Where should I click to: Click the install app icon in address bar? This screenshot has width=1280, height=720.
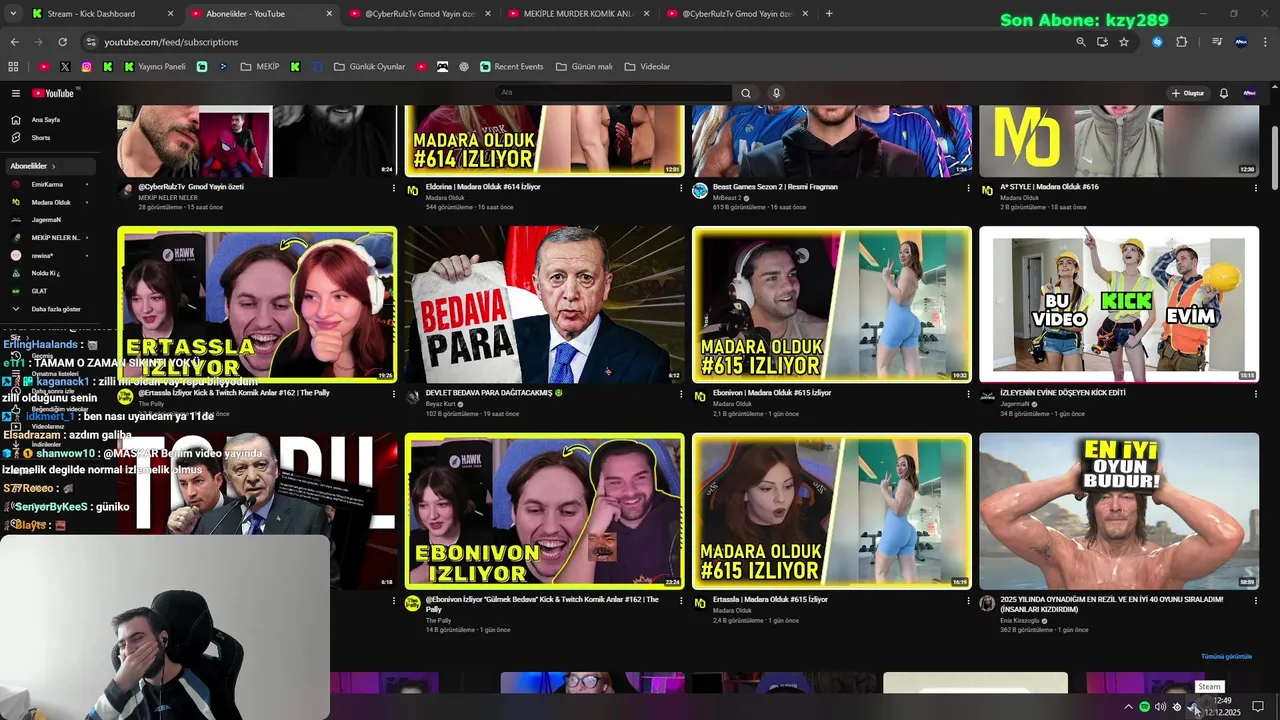[x=1102, y=42]
